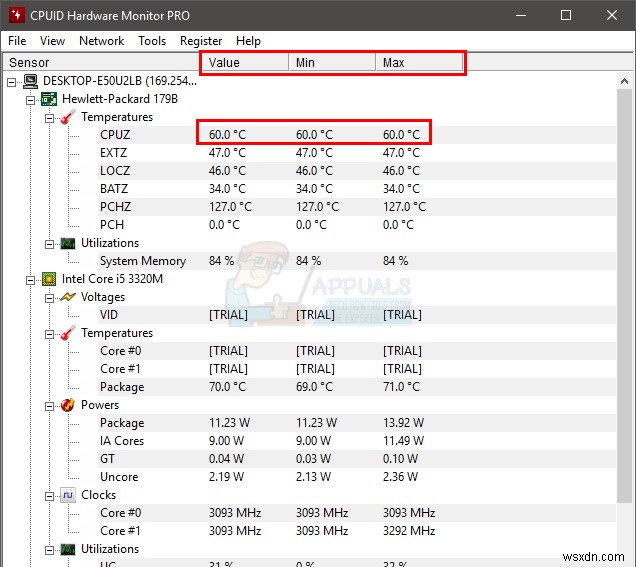Click the thermometer icon beside Hewlett-Packard Temperatures

[68, 117]
